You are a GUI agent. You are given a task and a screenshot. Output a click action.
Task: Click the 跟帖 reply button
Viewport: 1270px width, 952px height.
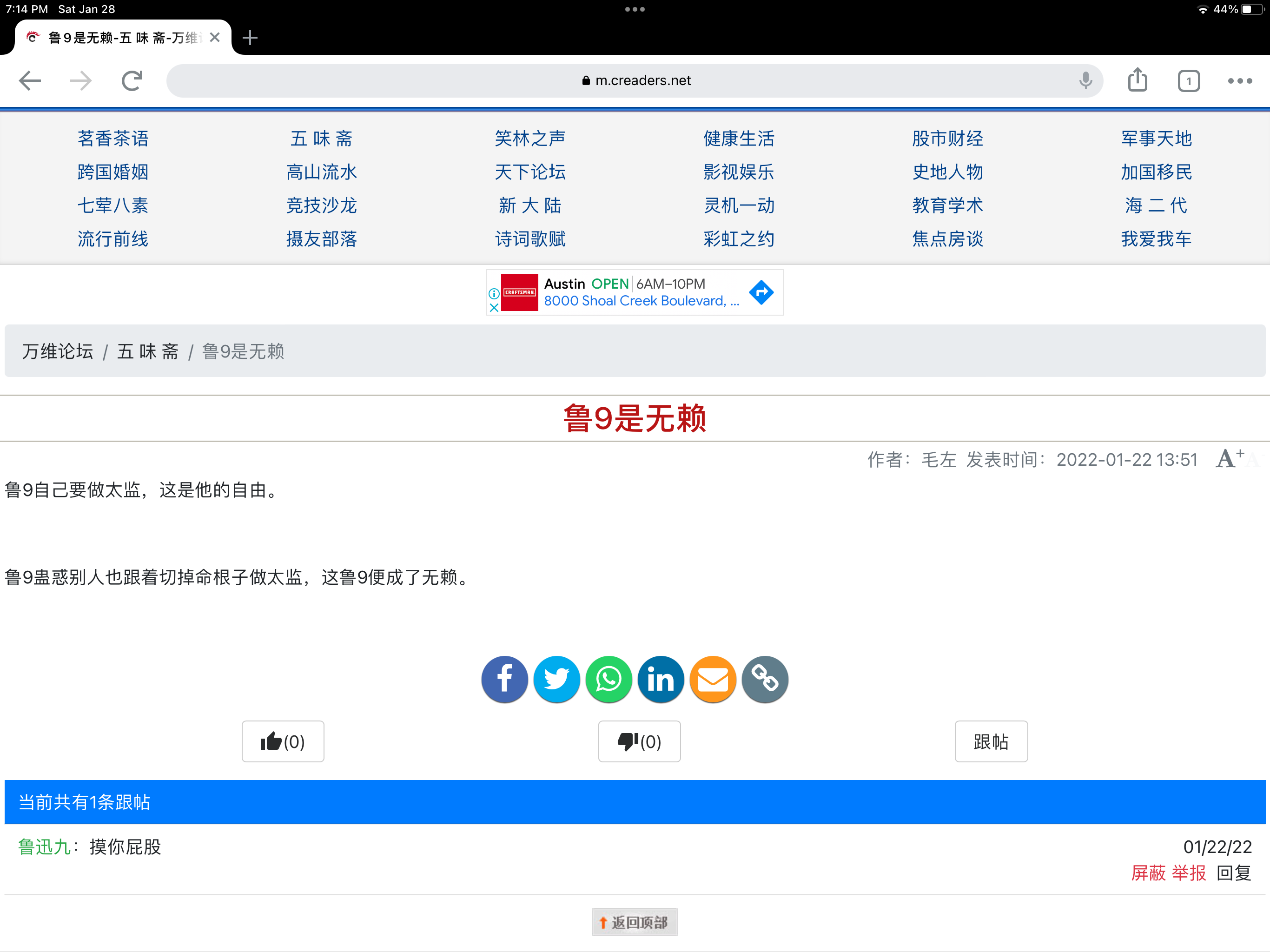[991, 741]
